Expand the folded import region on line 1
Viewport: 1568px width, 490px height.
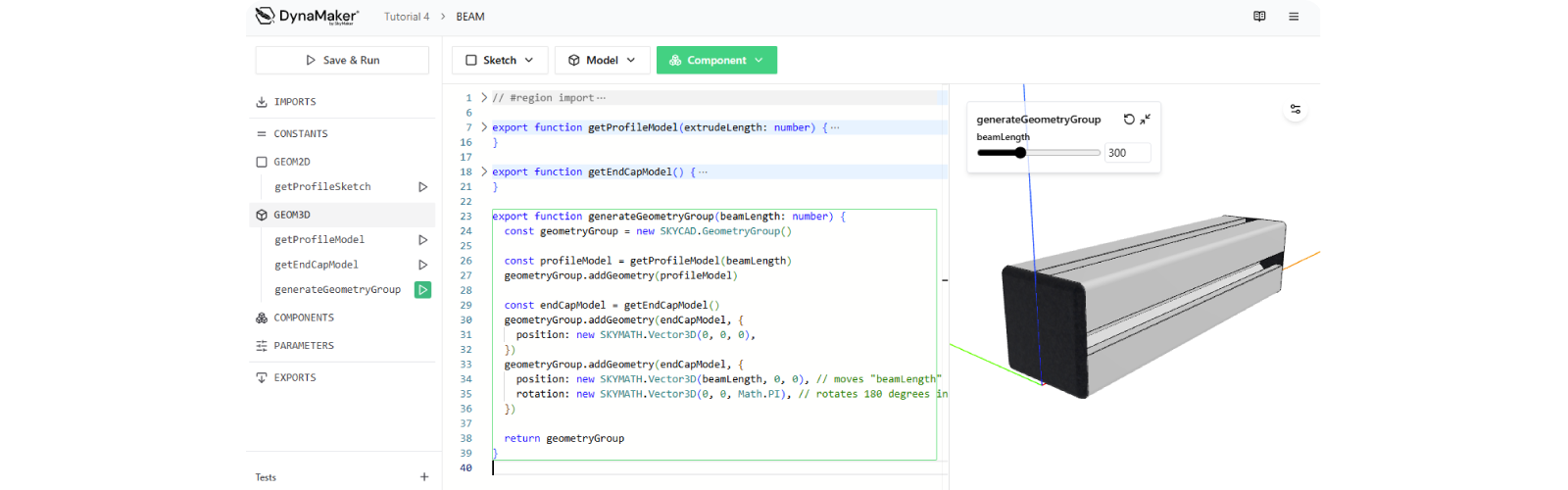484,98
